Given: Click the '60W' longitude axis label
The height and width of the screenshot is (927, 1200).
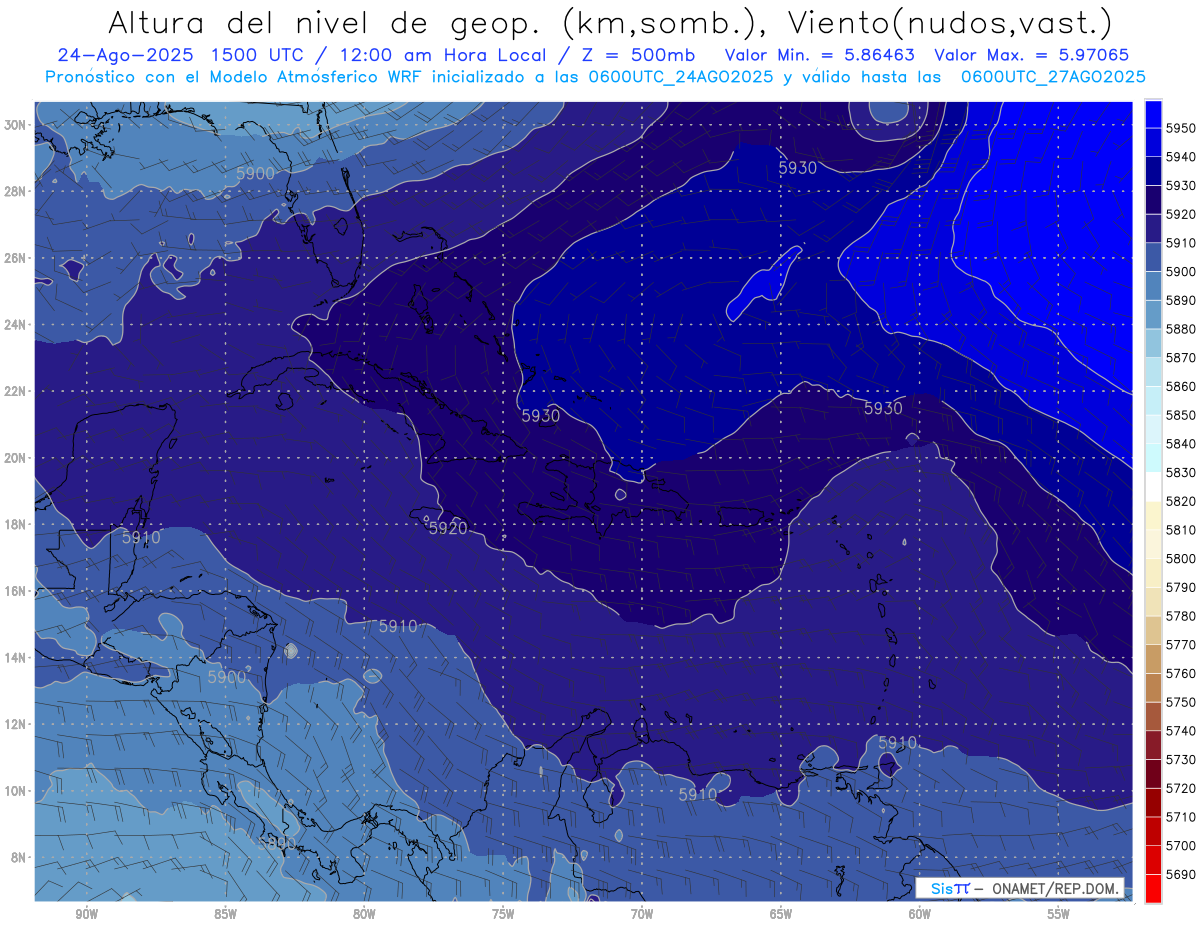Looking at the screenshot, I should point(920,914).
